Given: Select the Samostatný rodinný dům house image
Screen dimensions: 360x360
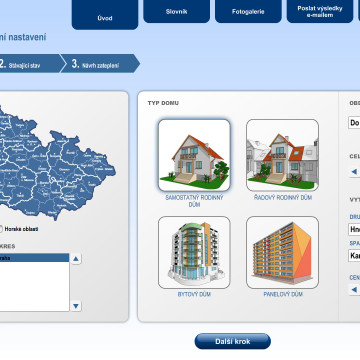Looking at the screenshot, I should (x=194, y=155).
